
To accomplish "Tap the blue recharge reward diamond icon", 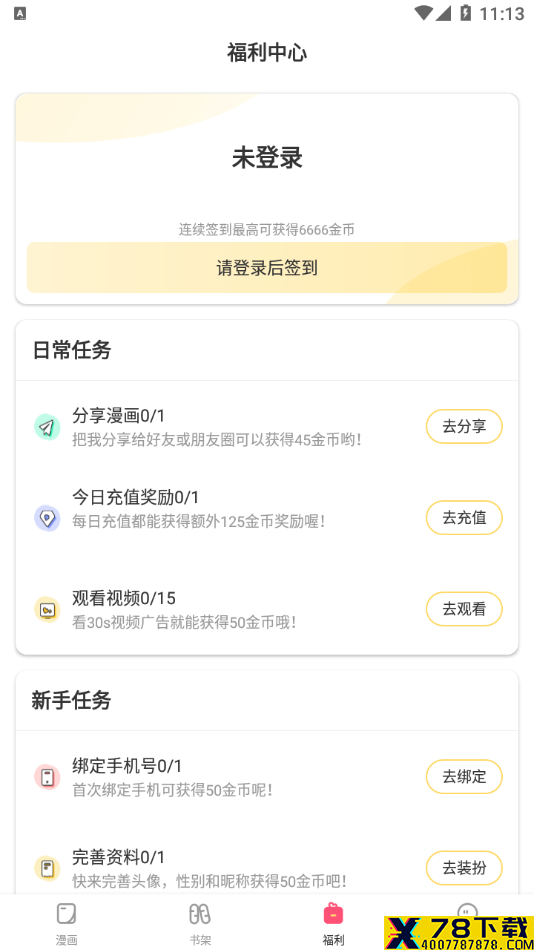I will 47,518.
